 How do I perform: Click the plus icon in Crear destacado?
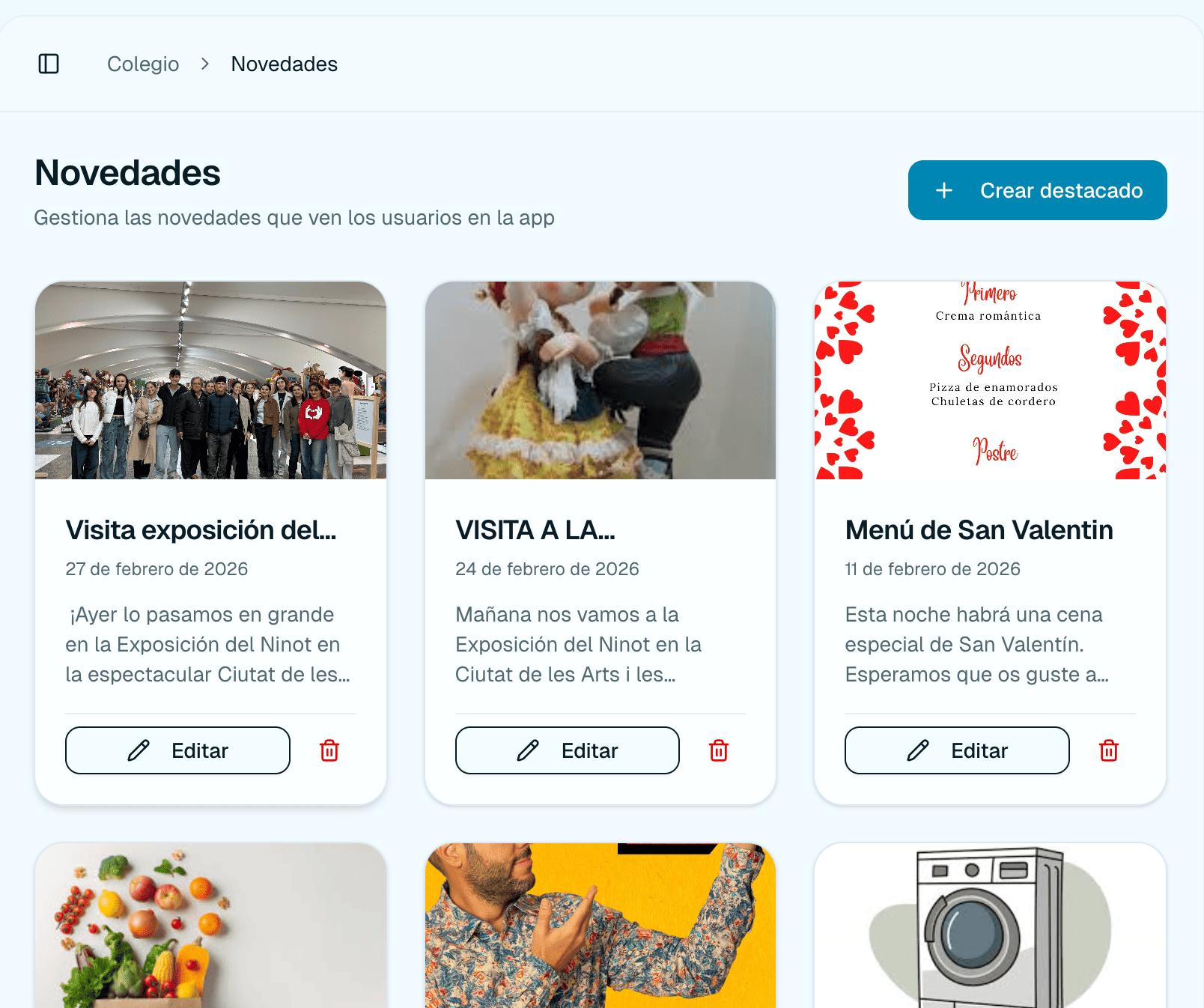pos(944,190)
